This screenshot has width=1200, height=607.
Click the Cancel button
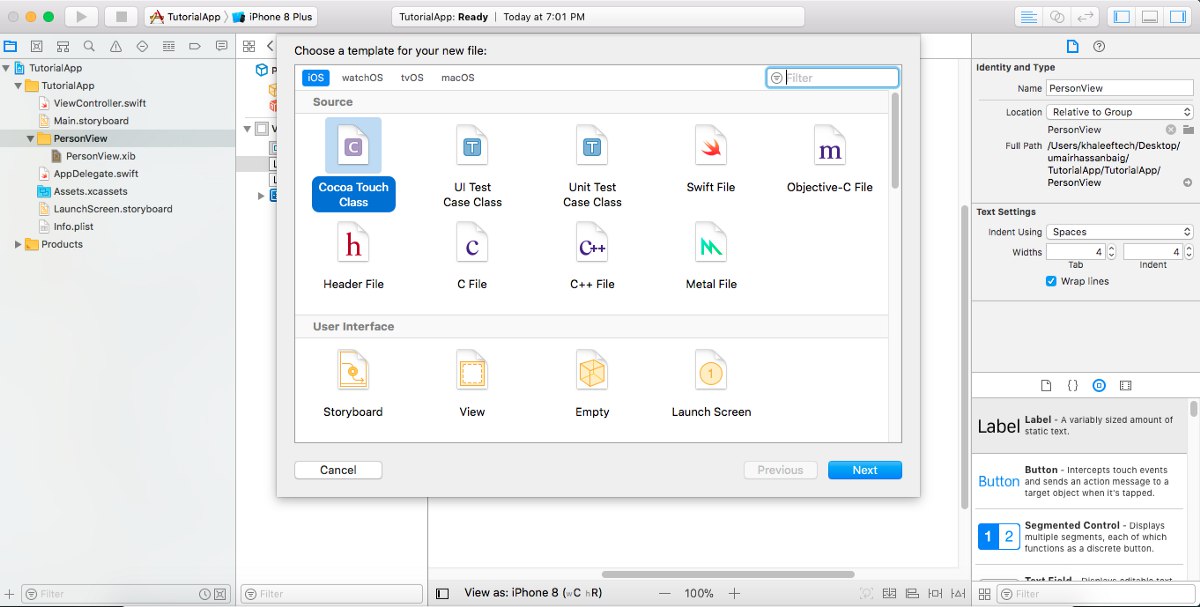pyautogui.click(x=338, y=470)
